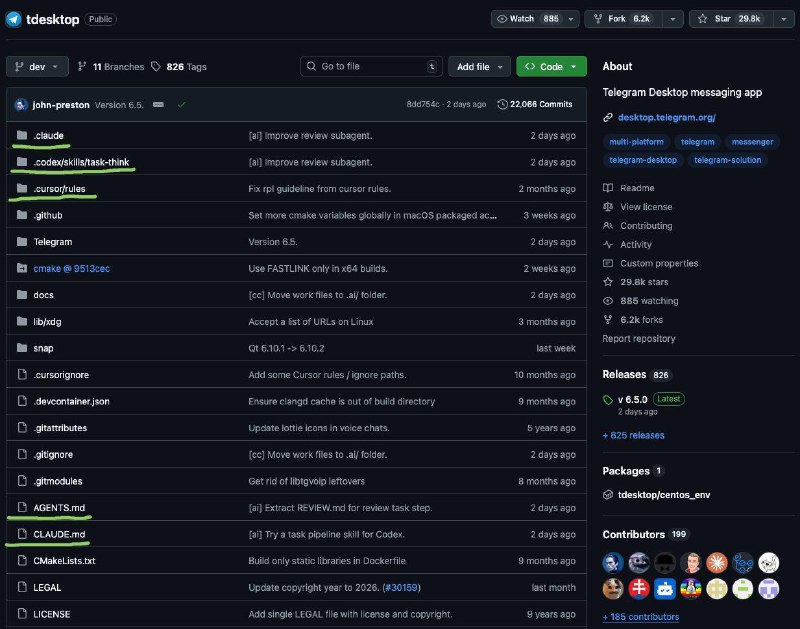This screenshot has width=800, height=629.
Task: Click the Telegram logo next to tdesktop
Action: click(14, 19)
